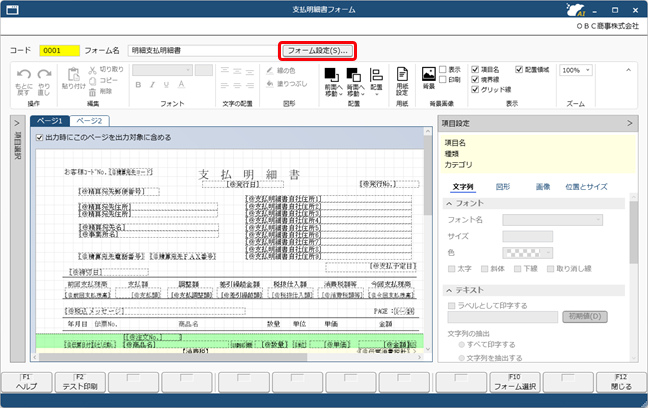The width and height of the screenshot is (648, 408).
Task: Toggle Underline (U) in the font ribbon group
Action: pyautogui.click(x=166, y=85)
